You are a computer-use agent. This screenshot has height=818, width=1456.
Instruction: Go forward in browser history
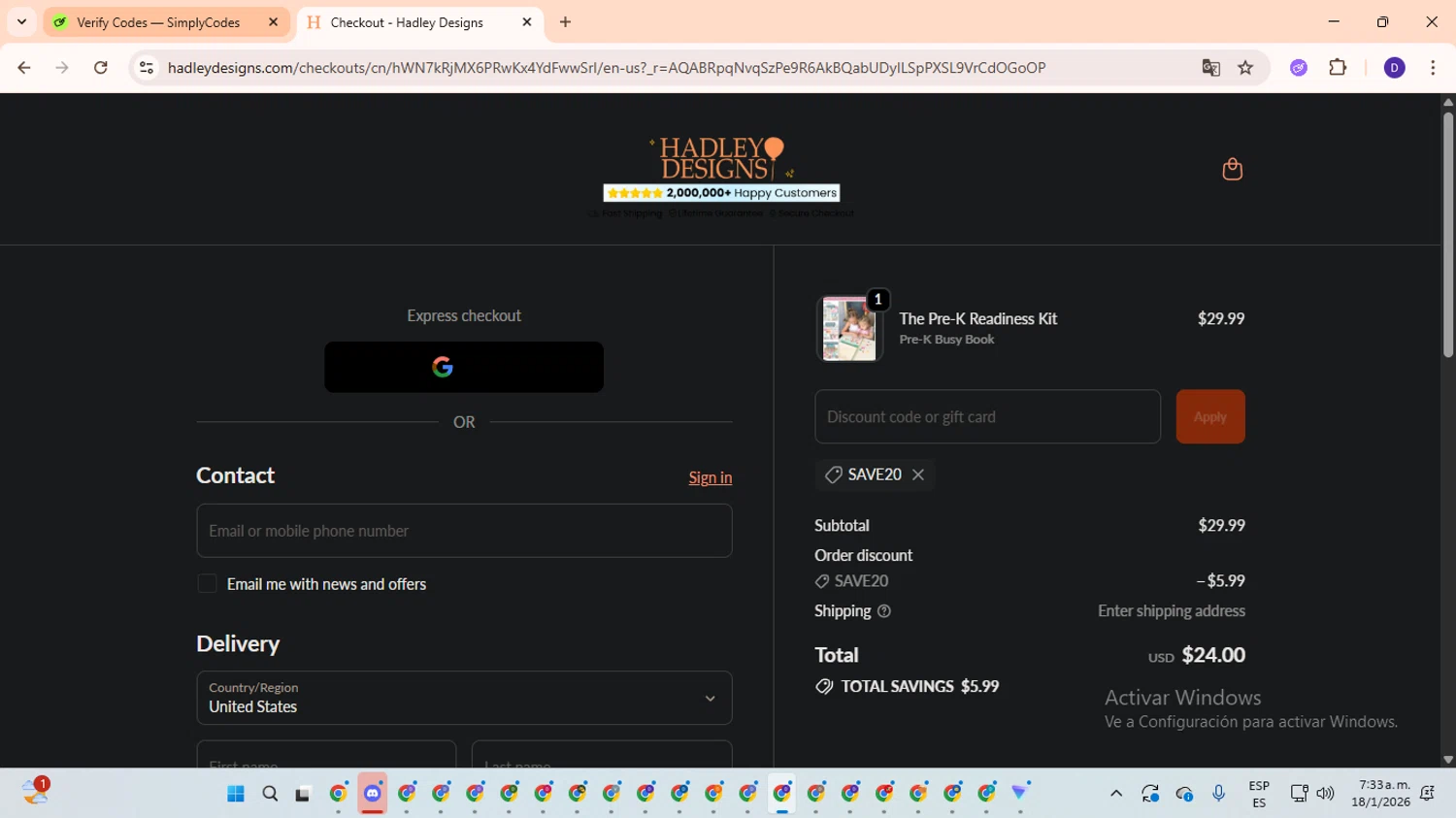point(62,68)
